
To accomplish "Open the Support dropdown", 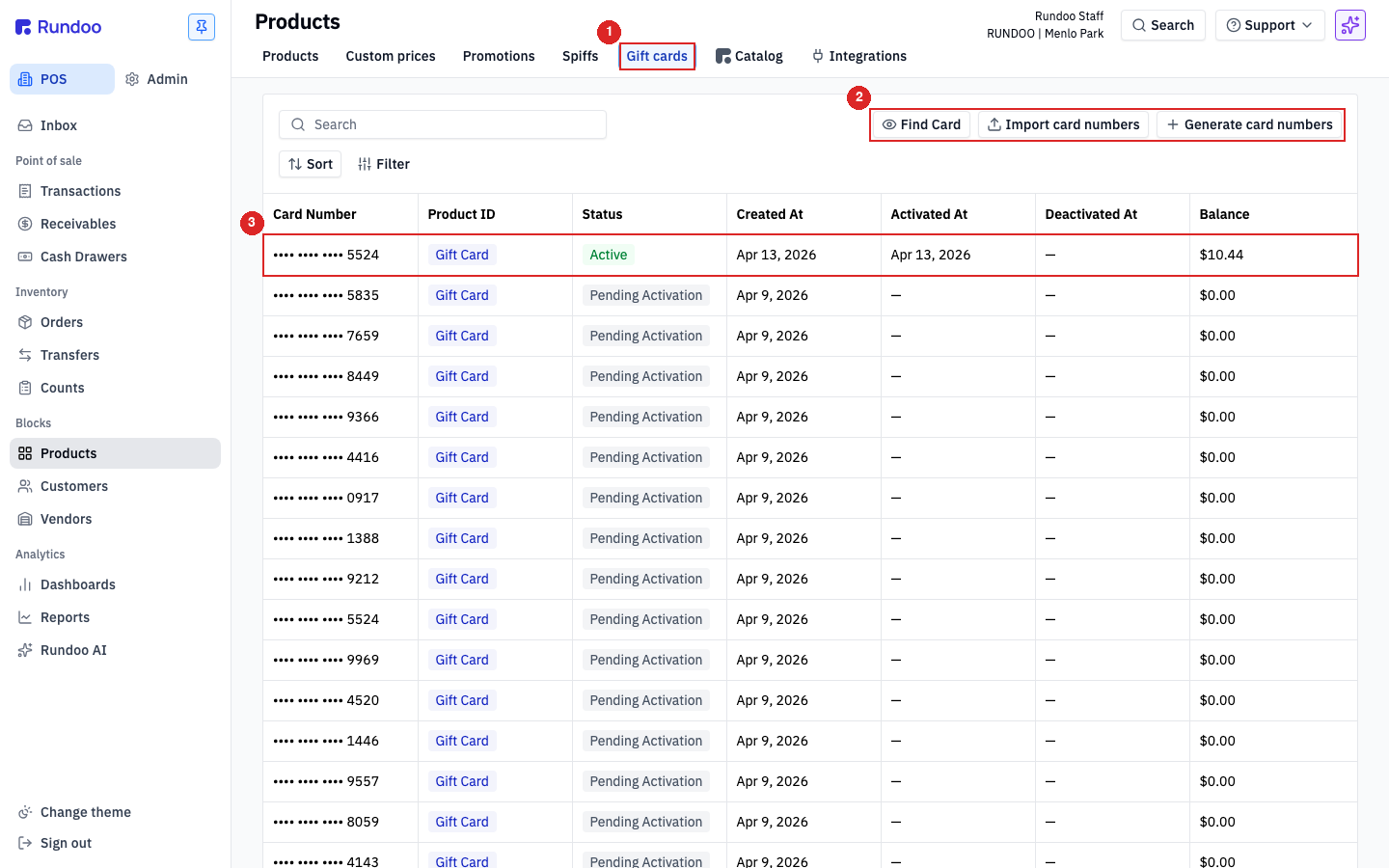I will click(1269, 25).
